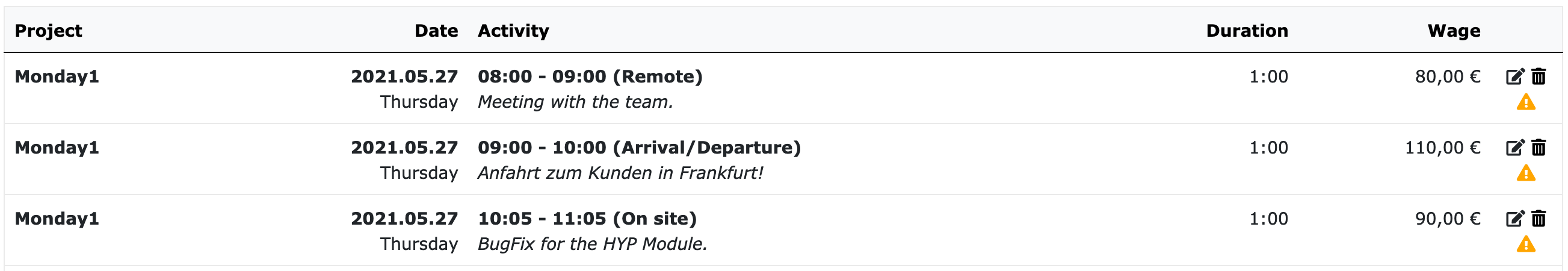Edit the 08:00 - 09:00 Remote entry
1568x271 pixels.
[1514, 76]
